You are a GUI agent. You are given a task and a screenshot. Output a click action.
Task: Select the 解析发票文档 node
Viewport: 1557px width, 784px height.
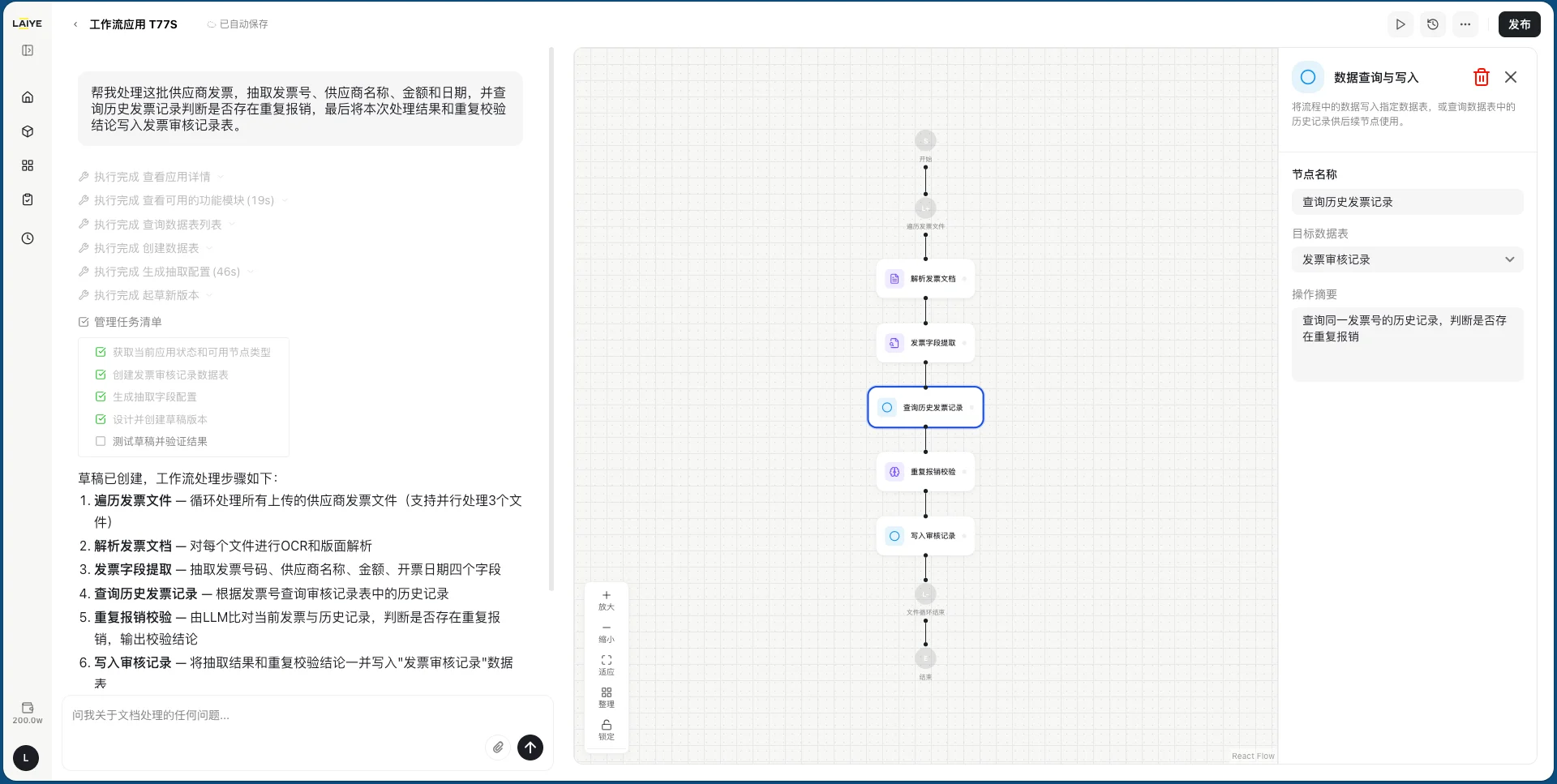(925, 279)
